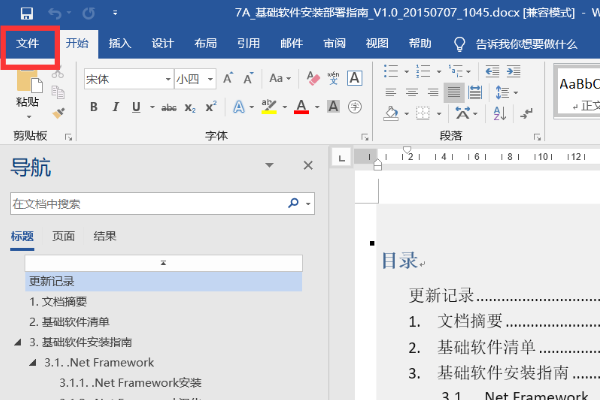Click the Increase Indent icon
Screen dimensions: 600x400
[x=514, y=71]
